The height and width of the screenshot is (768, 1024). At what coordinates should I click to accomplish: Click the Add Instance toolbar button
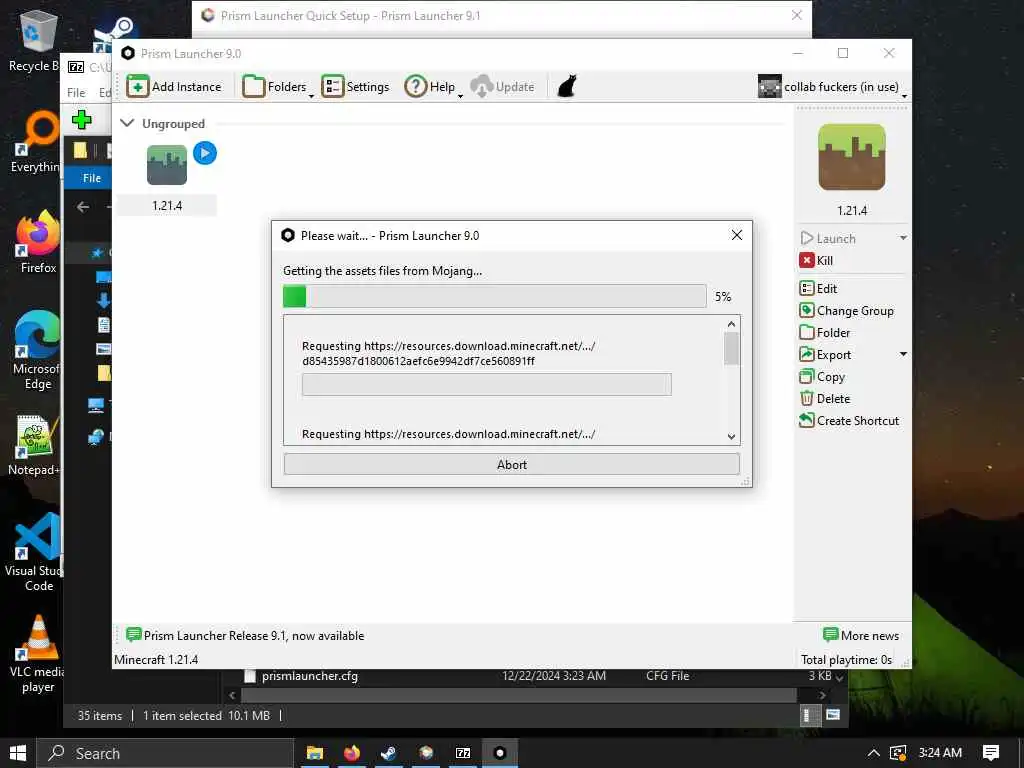pyautogui.click(x=174, y=87)
